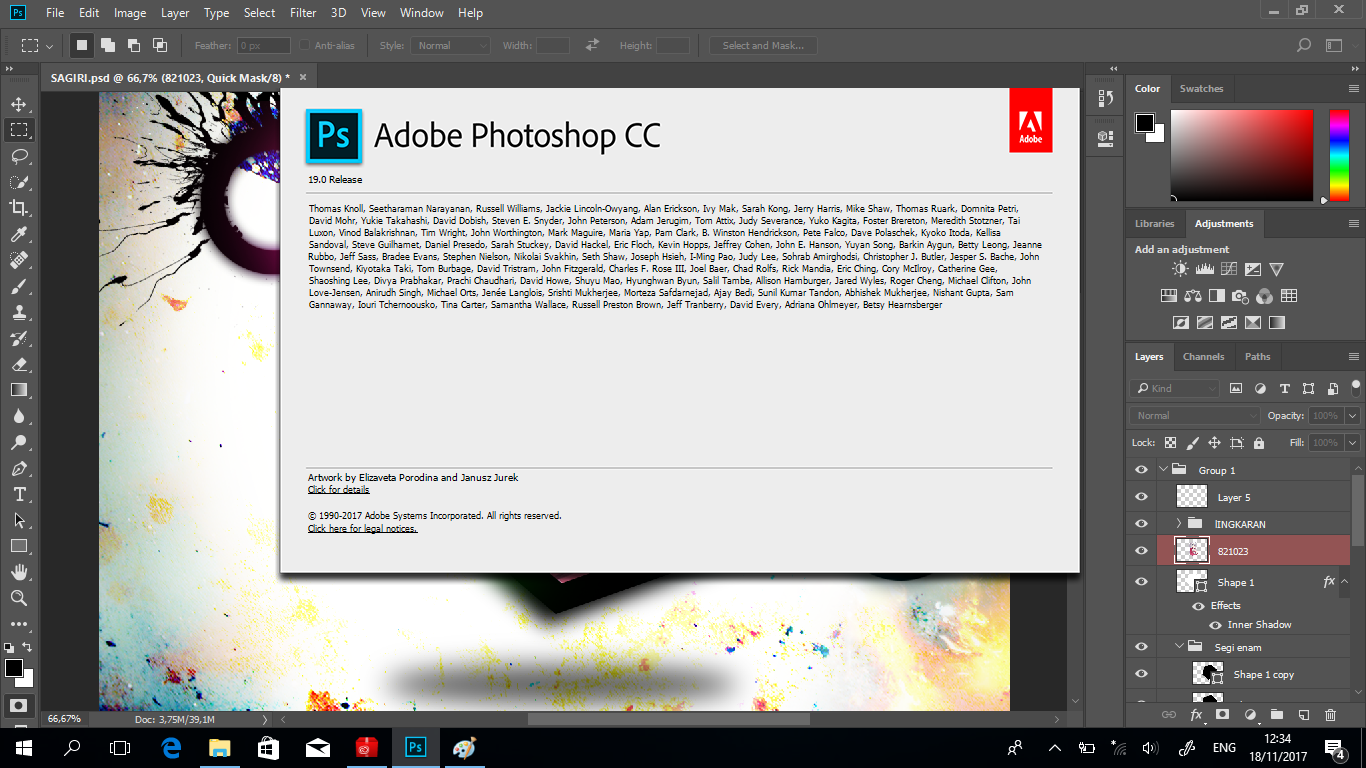This screenshot has height=768, width=1366.
Task: Open the Layer menu
Action: click(175, 13)
